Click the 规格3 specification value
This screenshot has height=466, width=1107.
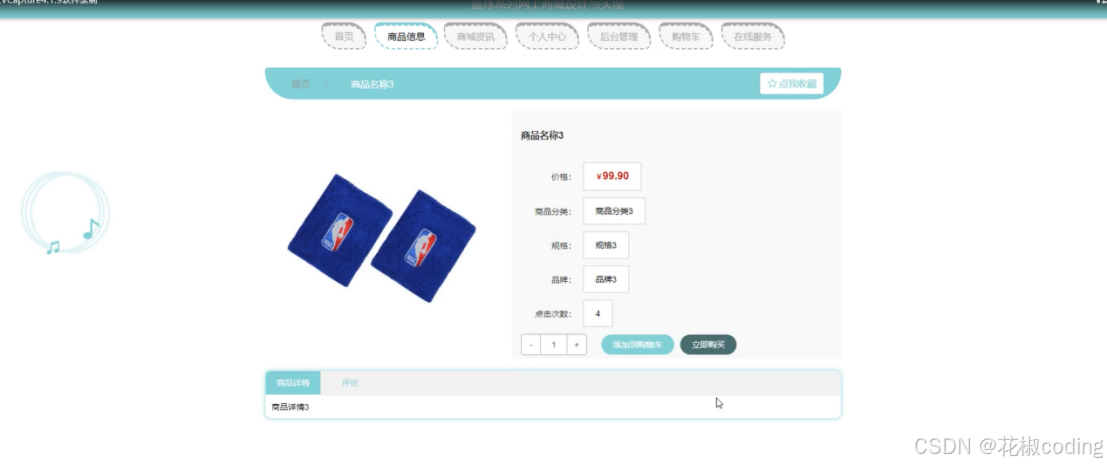(x=606, y=245)
